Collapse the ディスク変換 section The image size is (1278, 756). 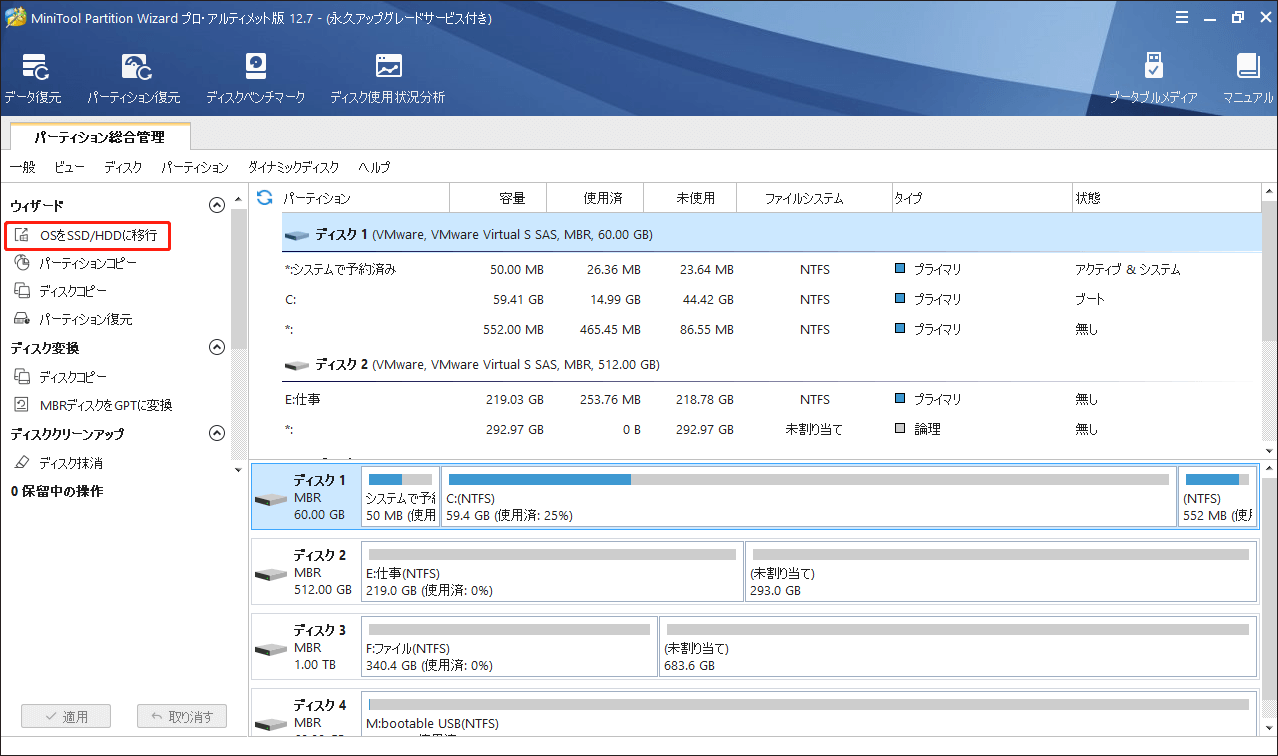click(x=216, y=347)
